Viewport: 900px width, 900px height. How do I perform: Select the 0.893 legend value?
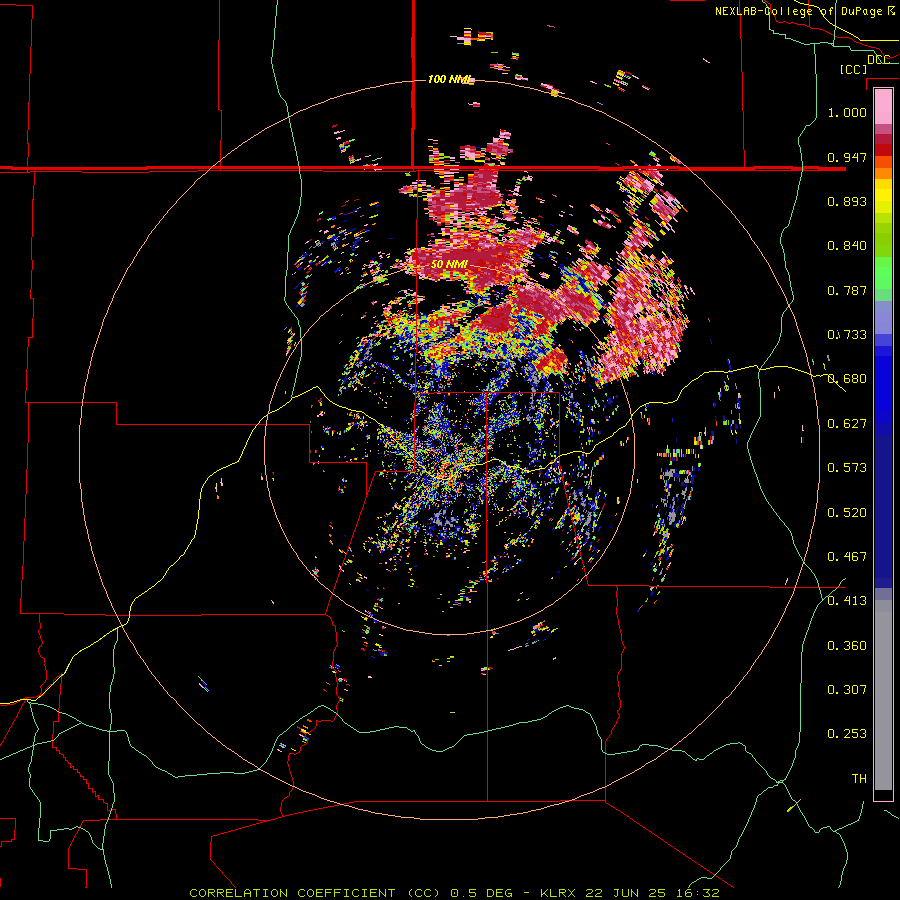pyautogui.click(x=847, y=201)
